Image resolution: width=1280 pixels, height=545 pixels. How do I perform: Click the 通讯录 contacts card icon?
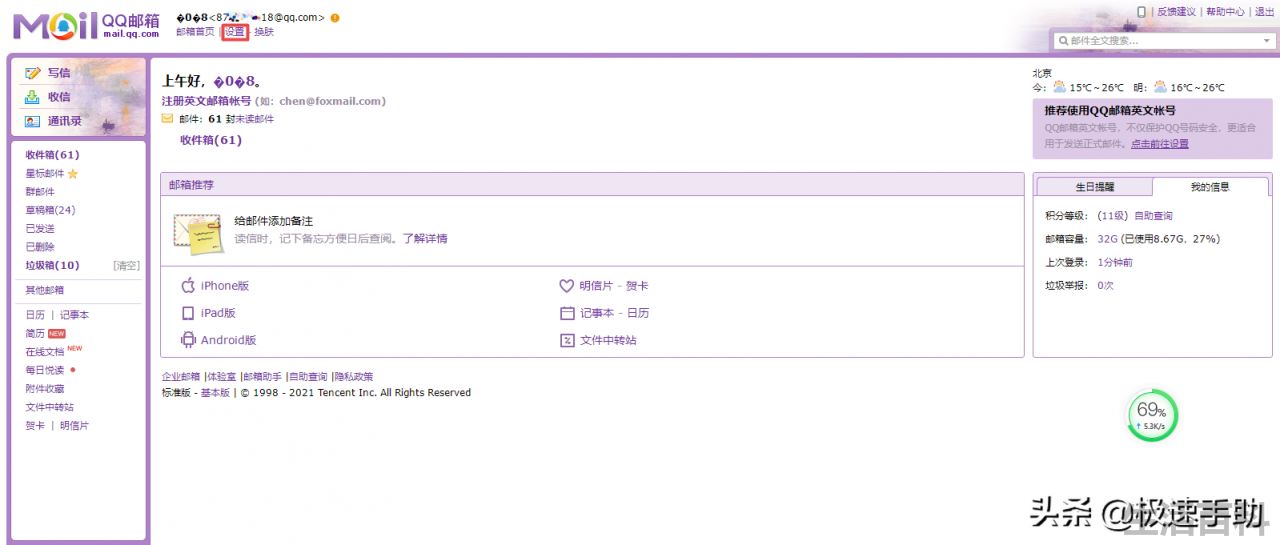pyautogui.click(x=32, y=121)
